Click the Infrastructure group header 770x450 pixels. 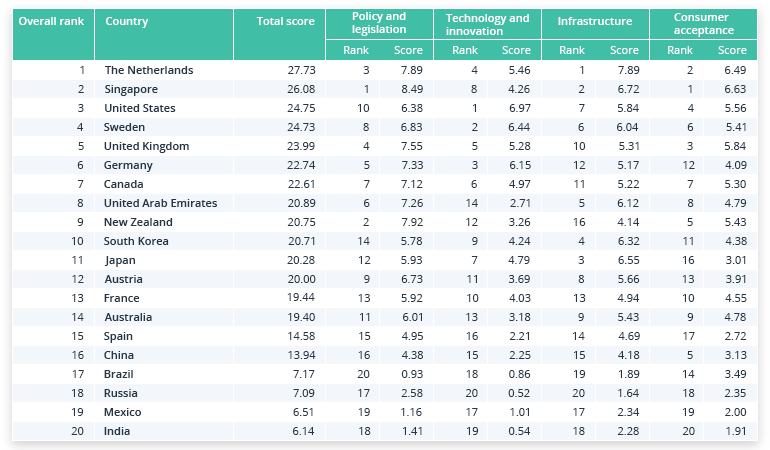point(594,21)
